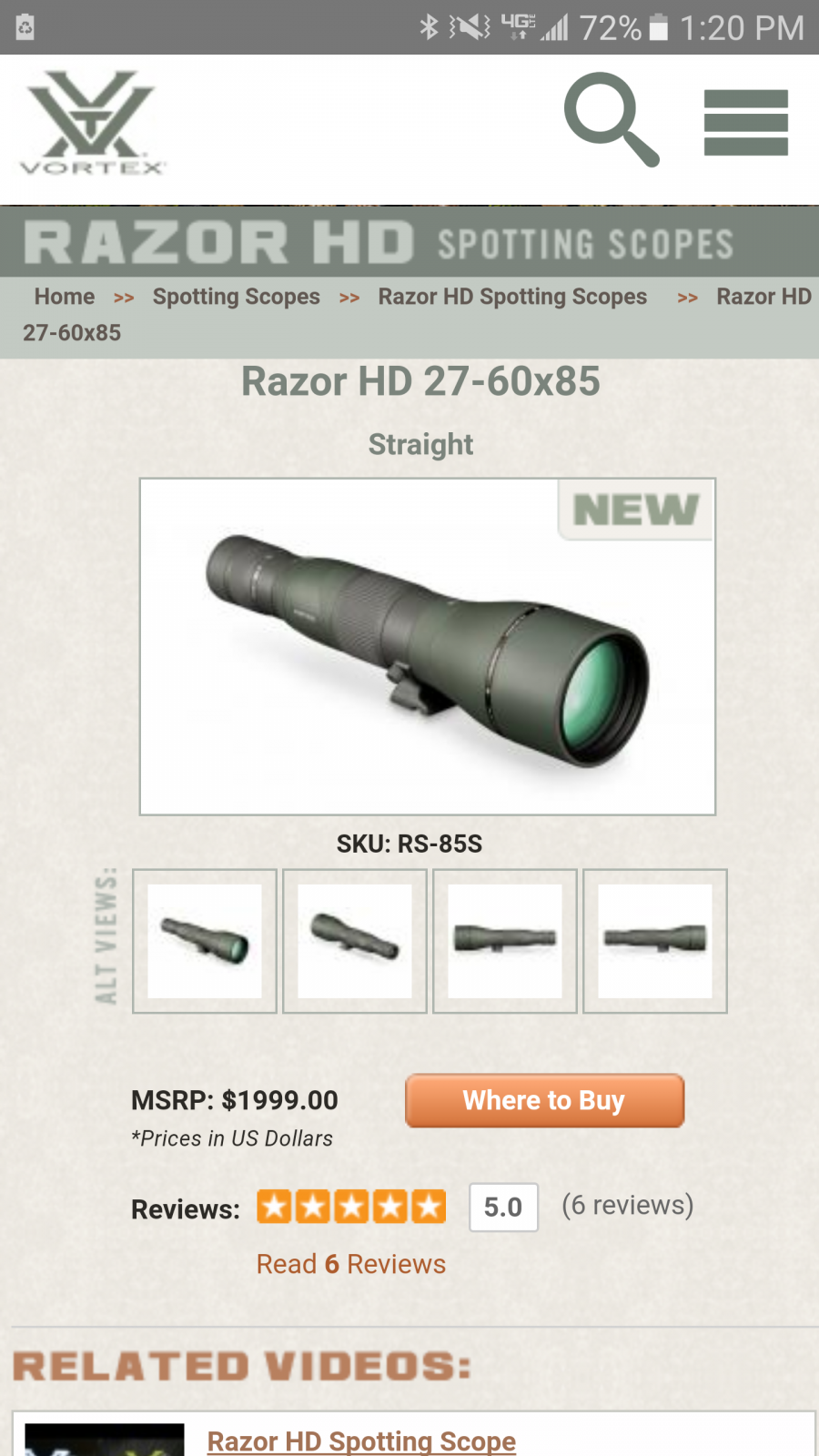Click the Where to Buy button

pyautogui.click(x=544, y=1100)
